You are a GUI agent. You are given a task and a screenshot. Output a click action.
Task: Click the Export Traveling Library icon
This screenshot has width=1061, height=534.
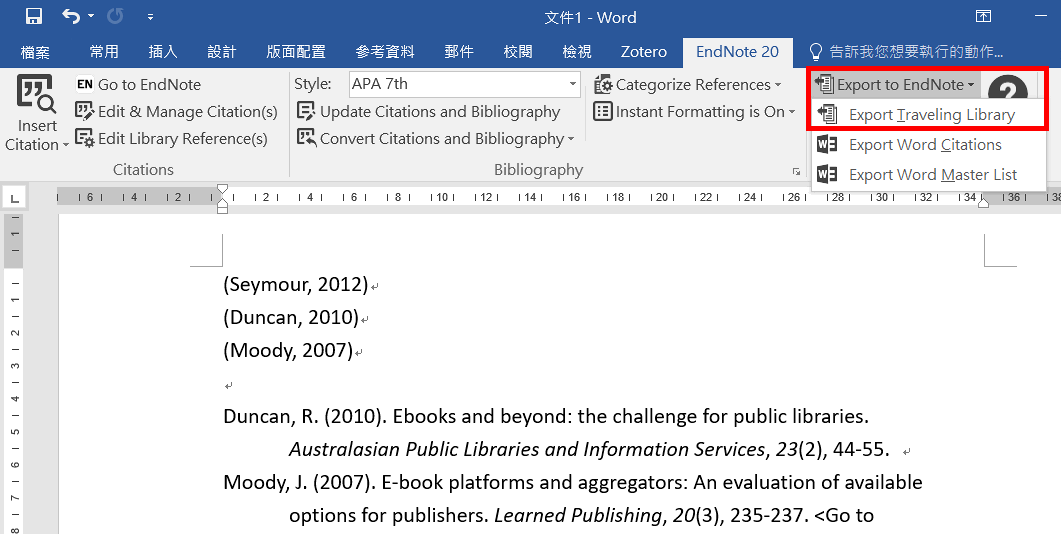[827, 114]
